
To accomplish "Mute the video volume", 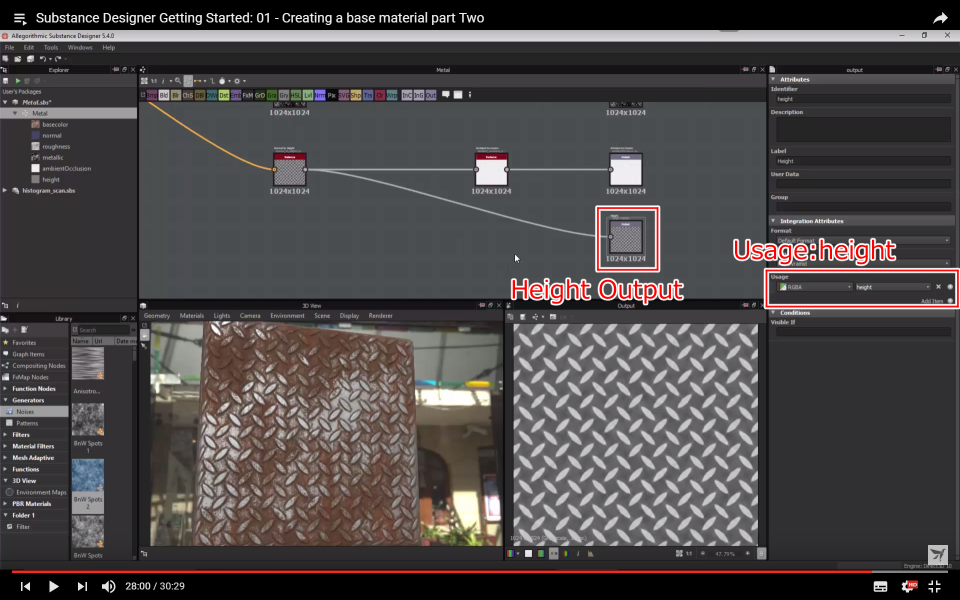I will 108,586.
